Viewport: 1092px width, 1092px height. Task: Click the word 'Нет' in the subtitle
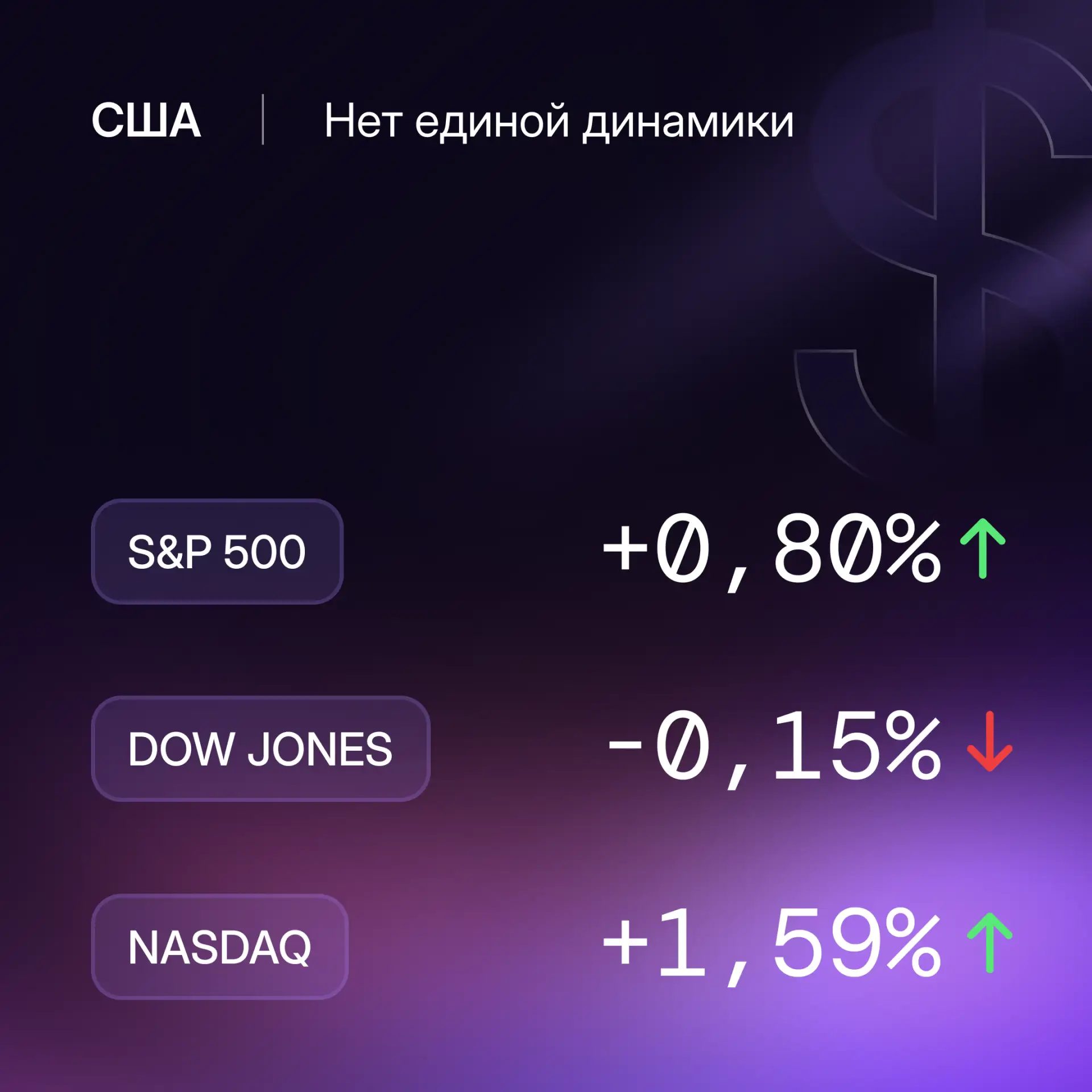tap(363, 121)
